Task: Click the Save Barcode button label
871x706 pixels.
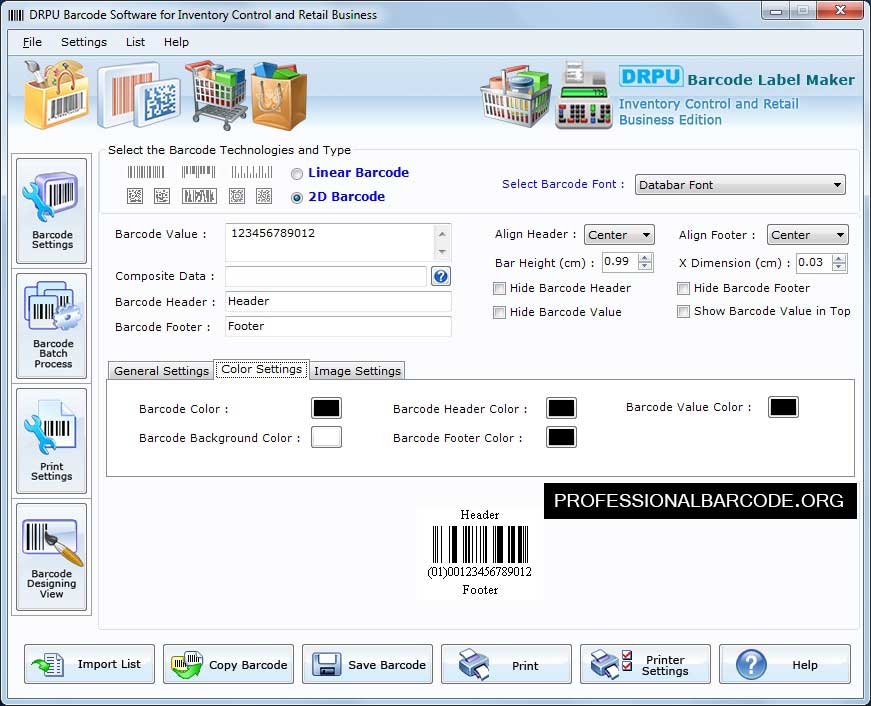Action: coord(387,665)
